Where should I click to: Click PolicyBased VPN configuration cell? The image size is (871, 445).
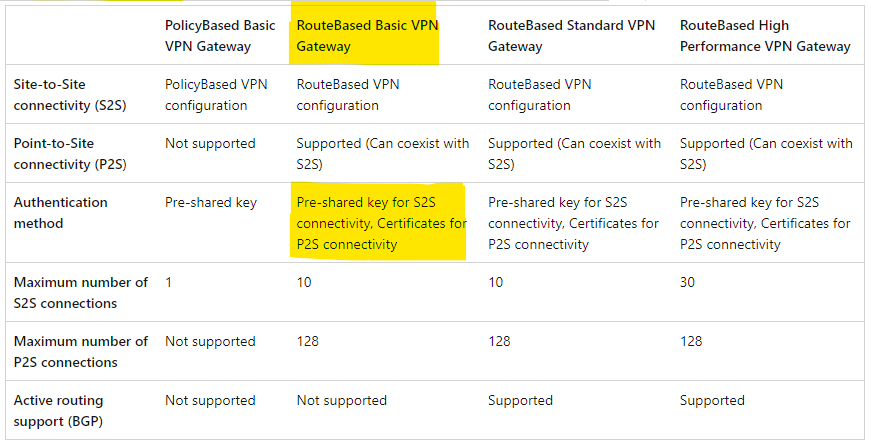216,94
